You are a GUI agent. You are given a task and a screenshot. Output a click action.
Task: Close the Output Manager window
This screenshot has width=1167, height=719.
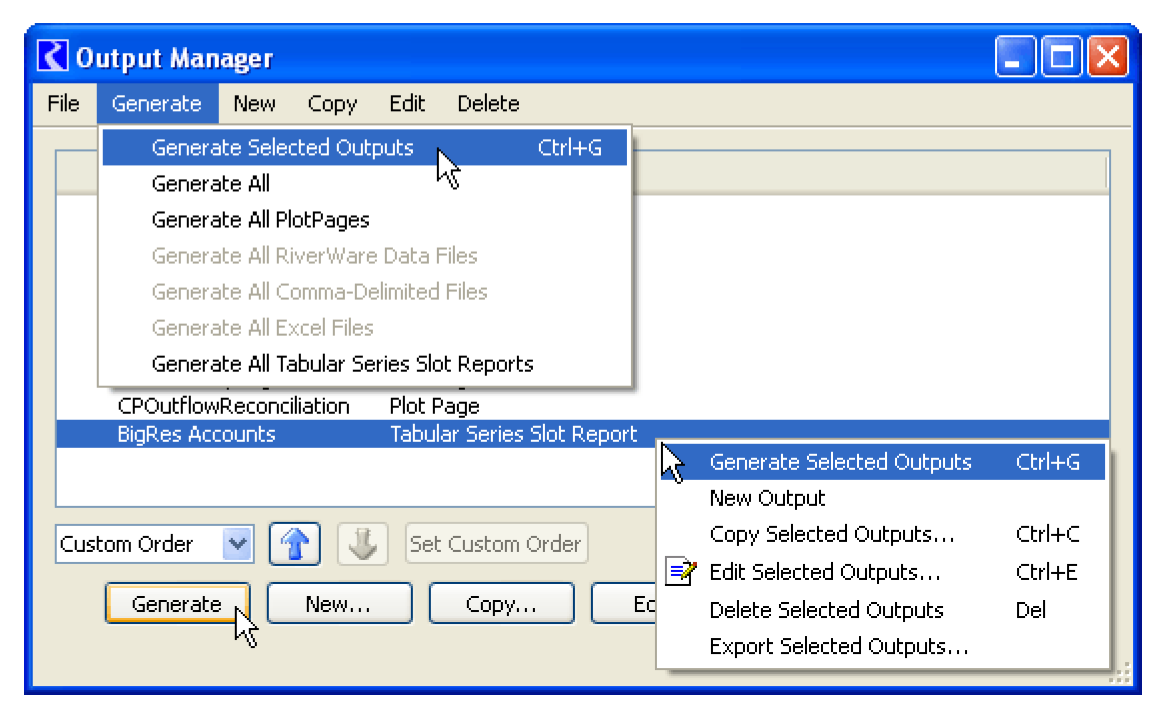[x=1108, y=57]
